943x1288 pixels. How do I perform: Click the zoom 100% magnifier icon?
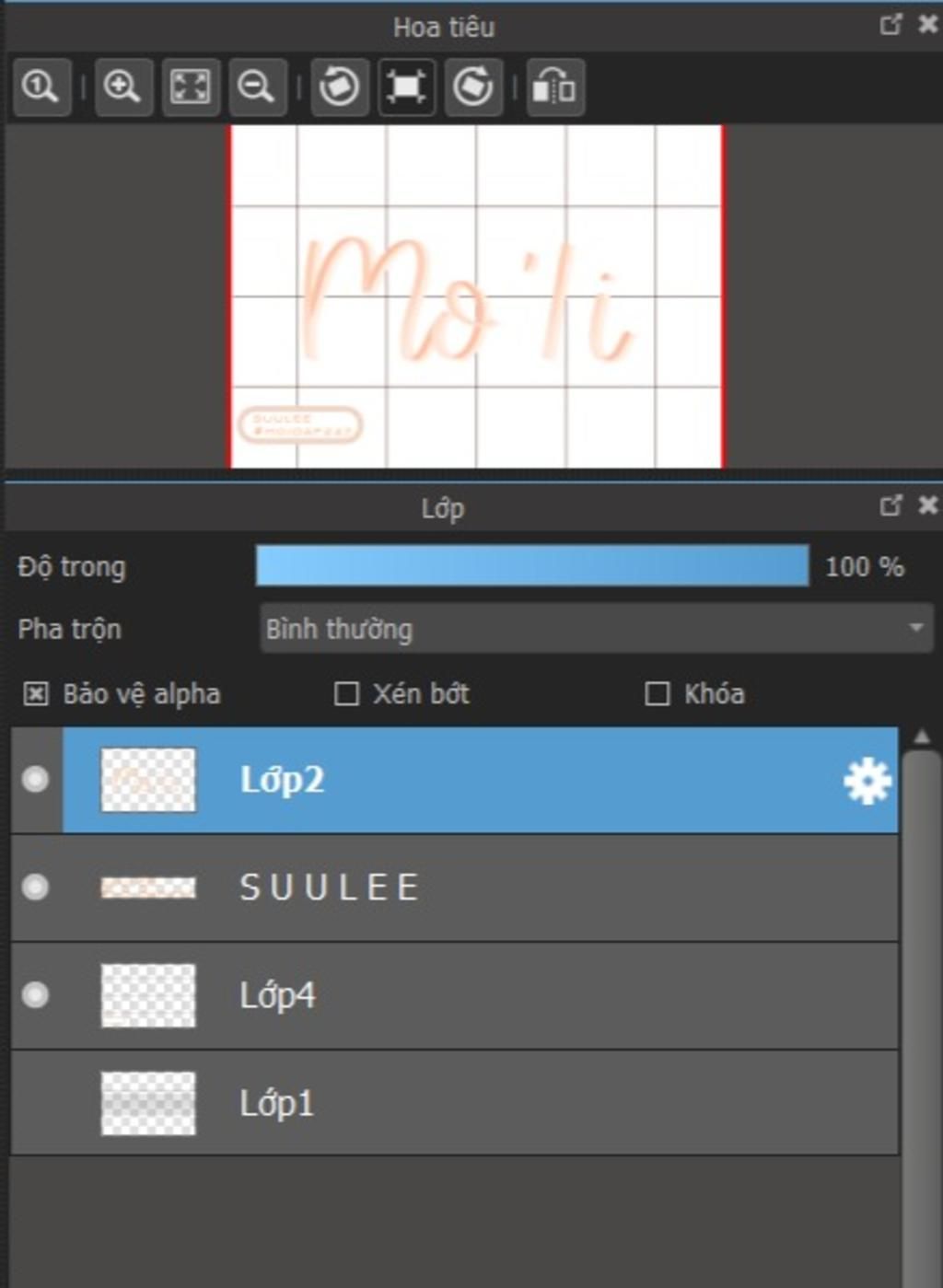pyautogui.click(x=41, y=87)
